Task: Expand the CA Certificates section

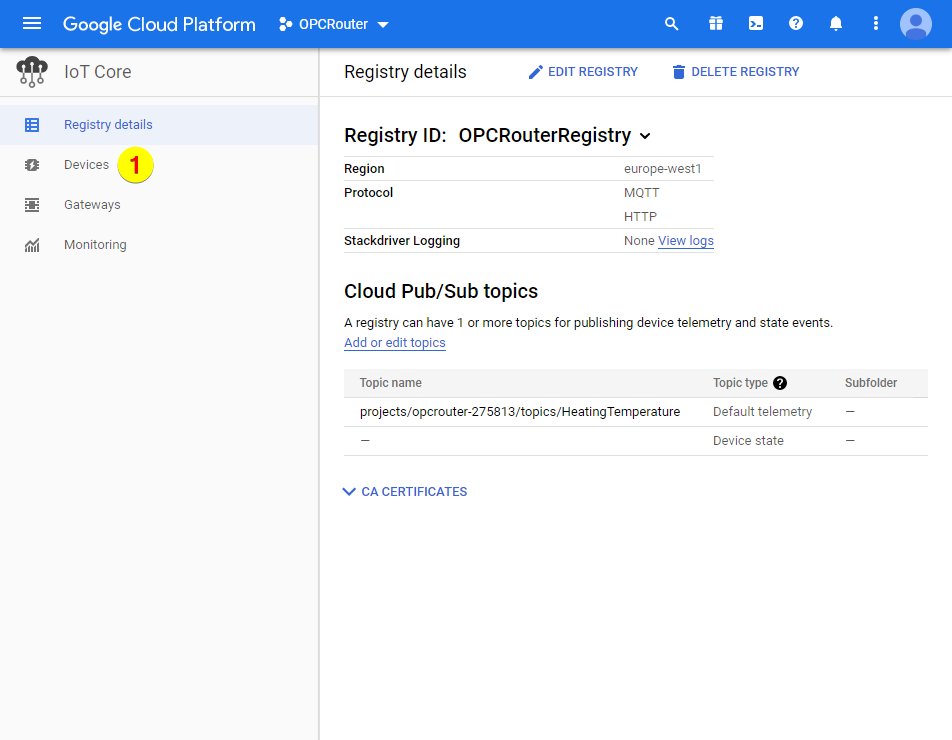Action: point(405,492)
